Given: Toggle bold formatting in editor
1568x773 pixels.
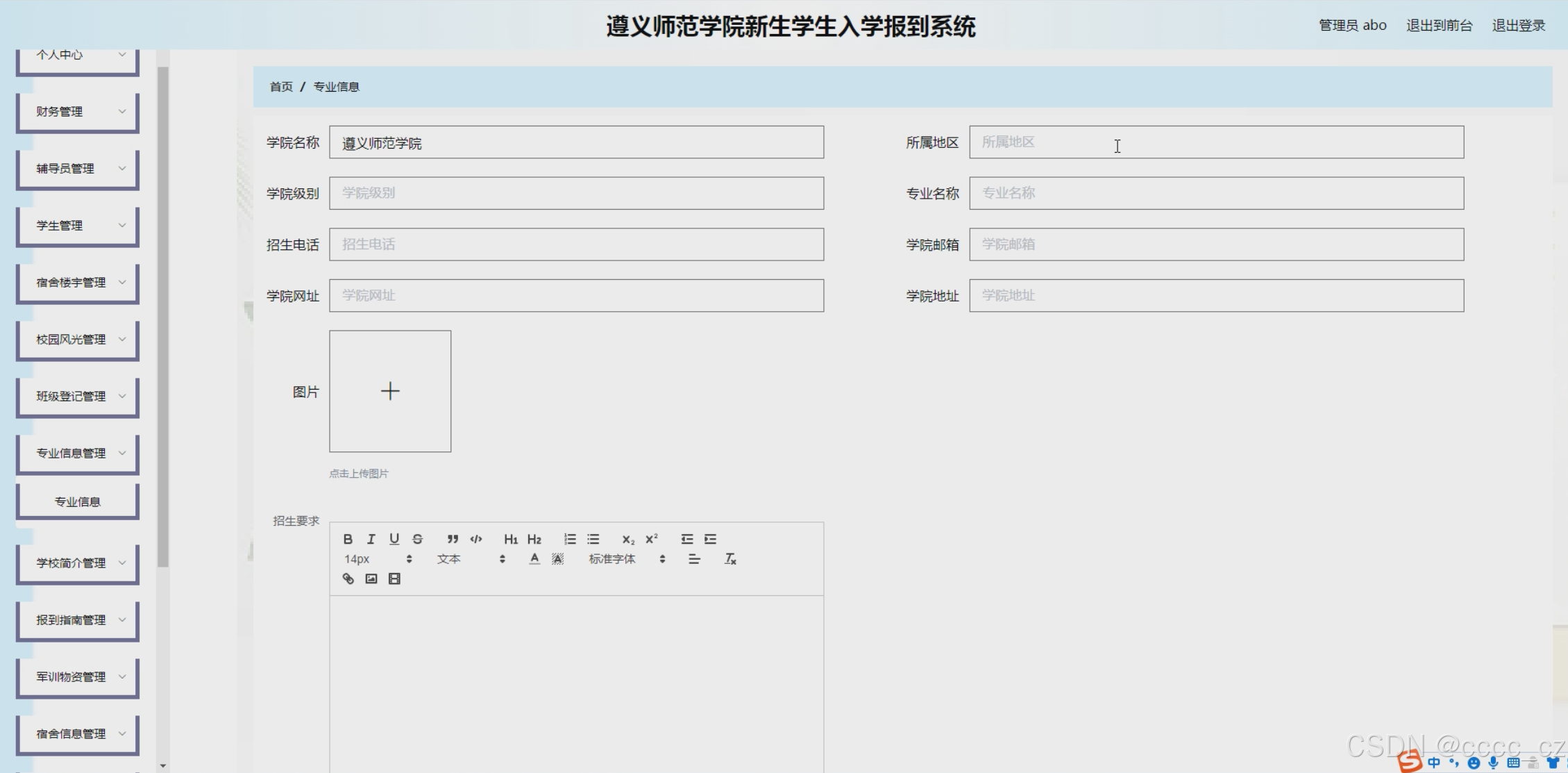Looking at the screenshot, I should 348,539.
